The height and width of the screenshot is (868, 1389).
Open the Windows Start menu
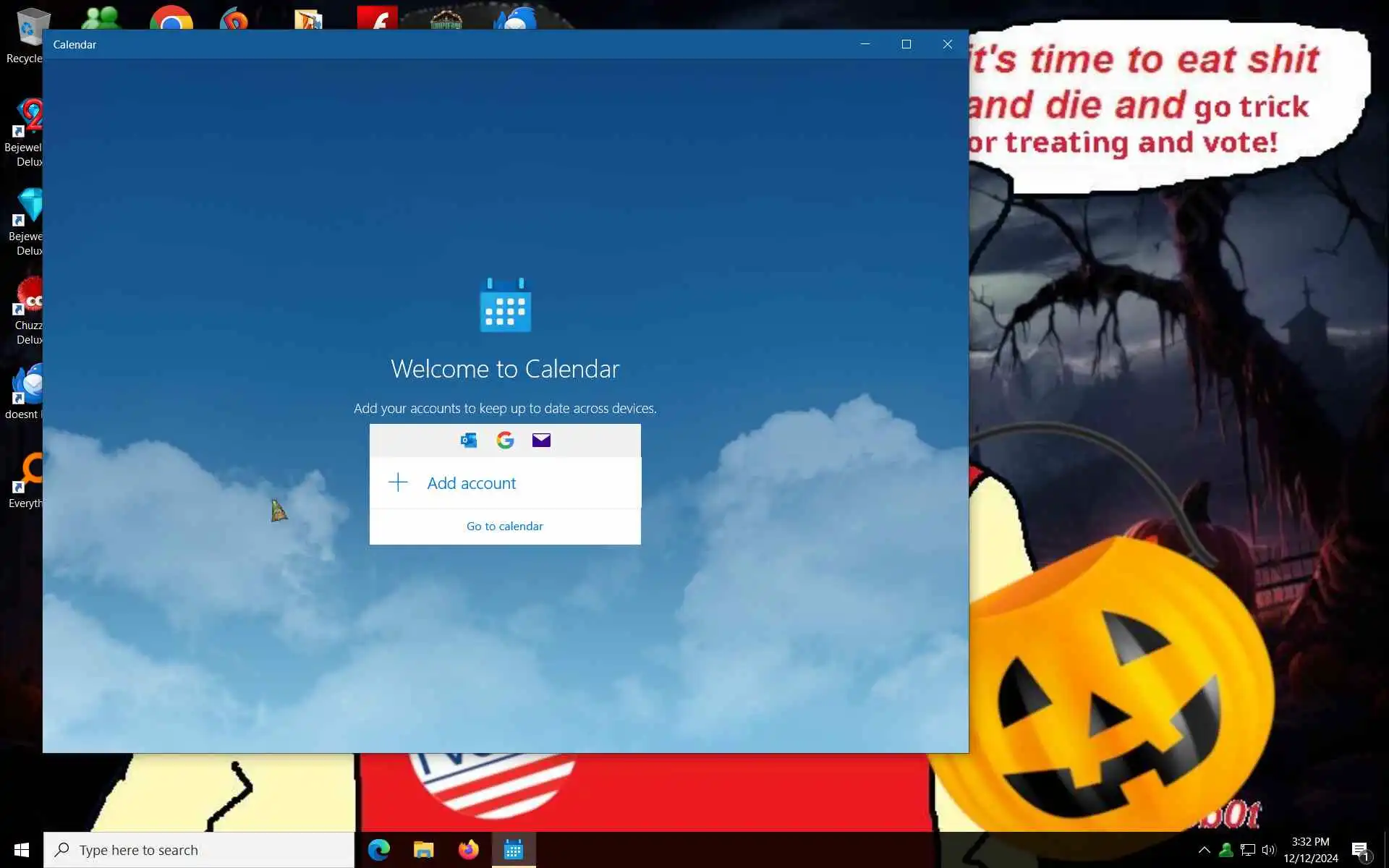pyautogui.click(x=21, y=850)
